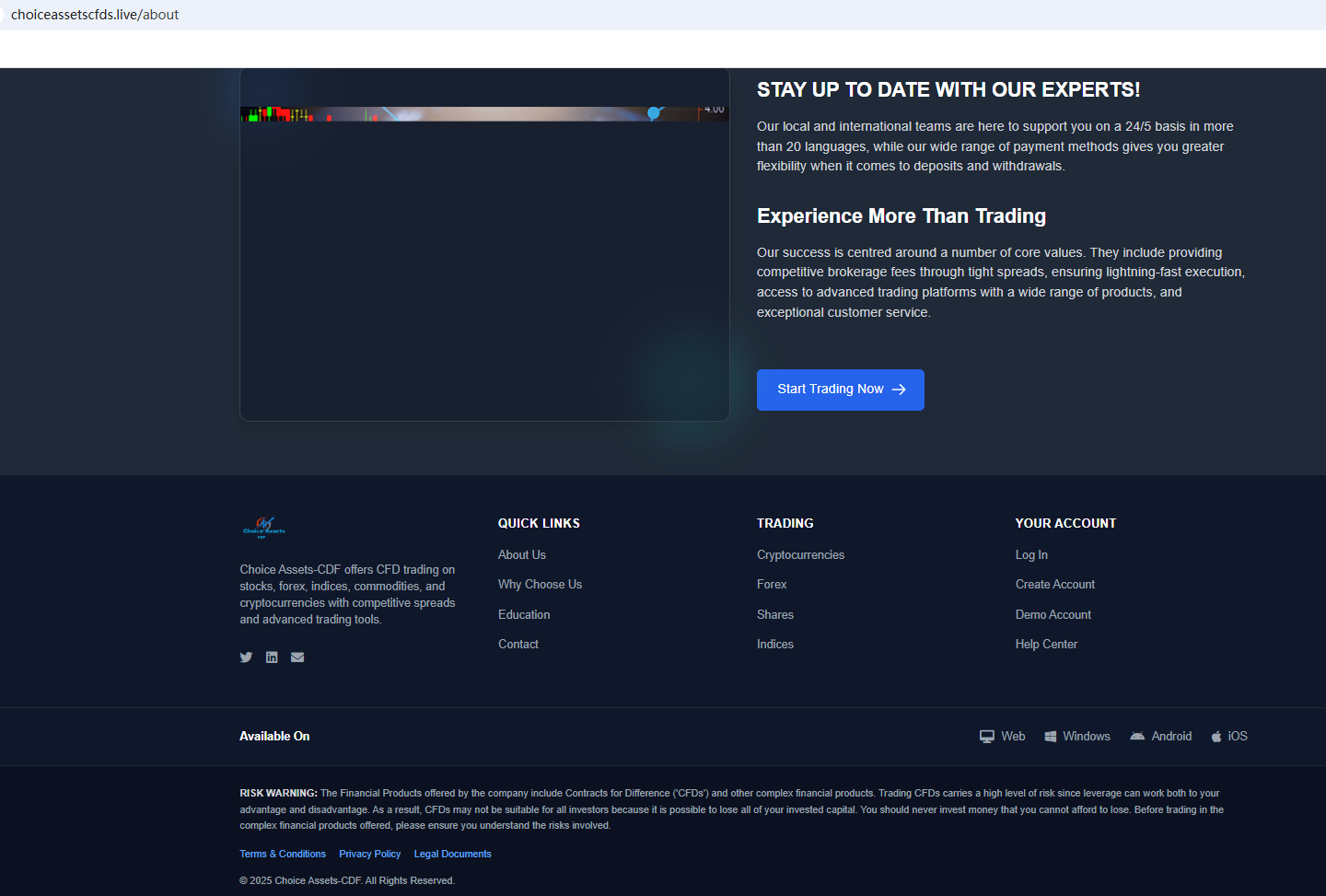Select the Android platform icon

(1137, 737)
